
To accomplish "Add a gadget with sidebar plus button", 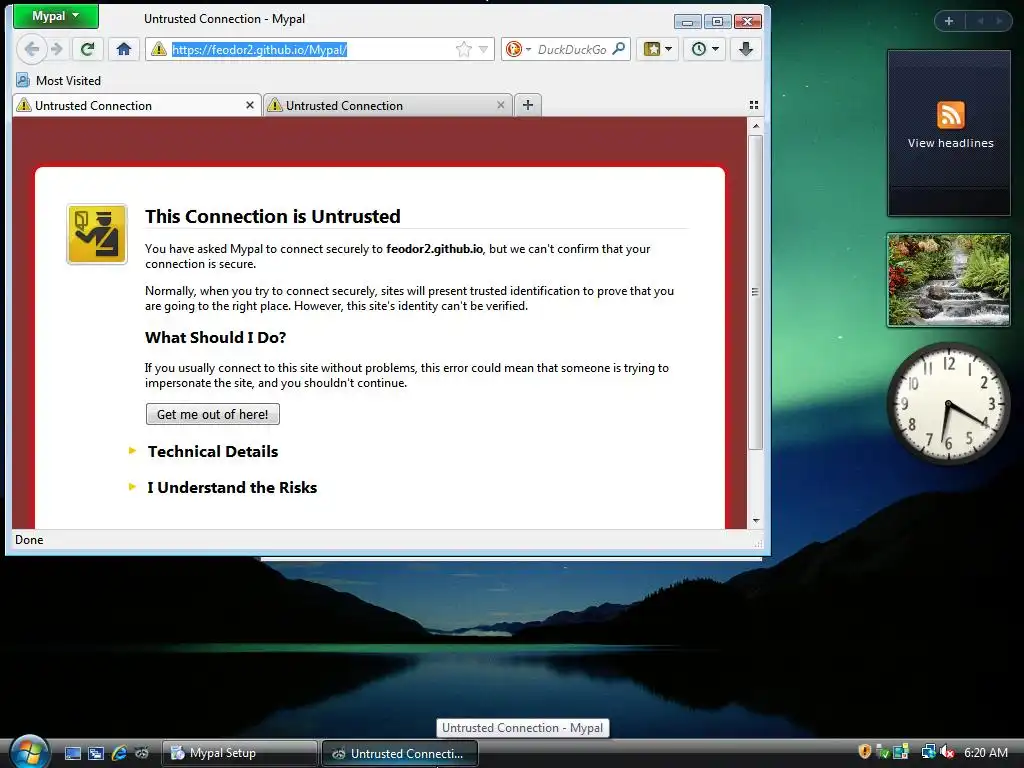I will [x=949, y=21].
